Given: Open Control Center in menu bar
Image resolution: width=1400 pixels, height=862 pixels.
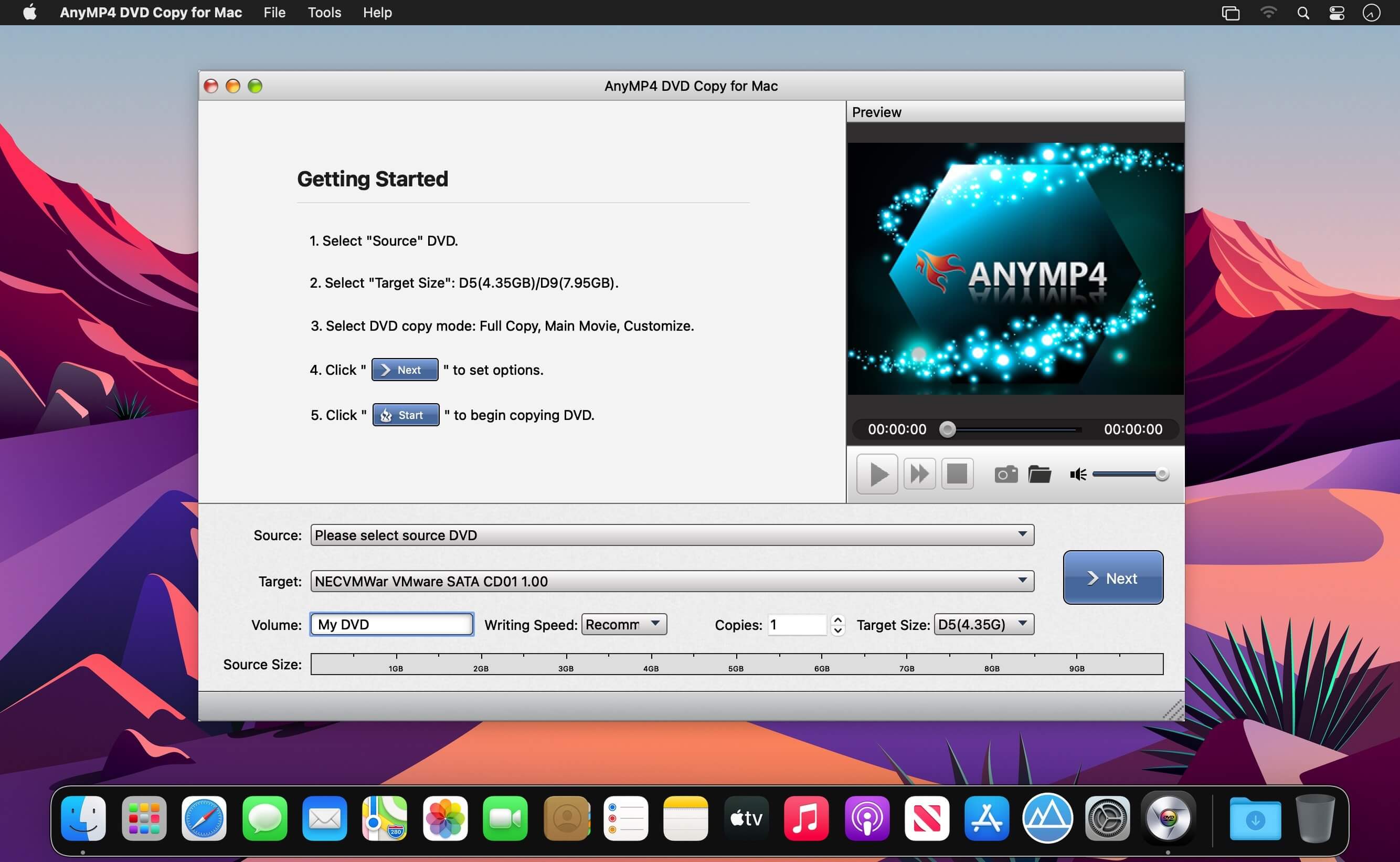Looking at the screenshot, I should coord(1336,13).
